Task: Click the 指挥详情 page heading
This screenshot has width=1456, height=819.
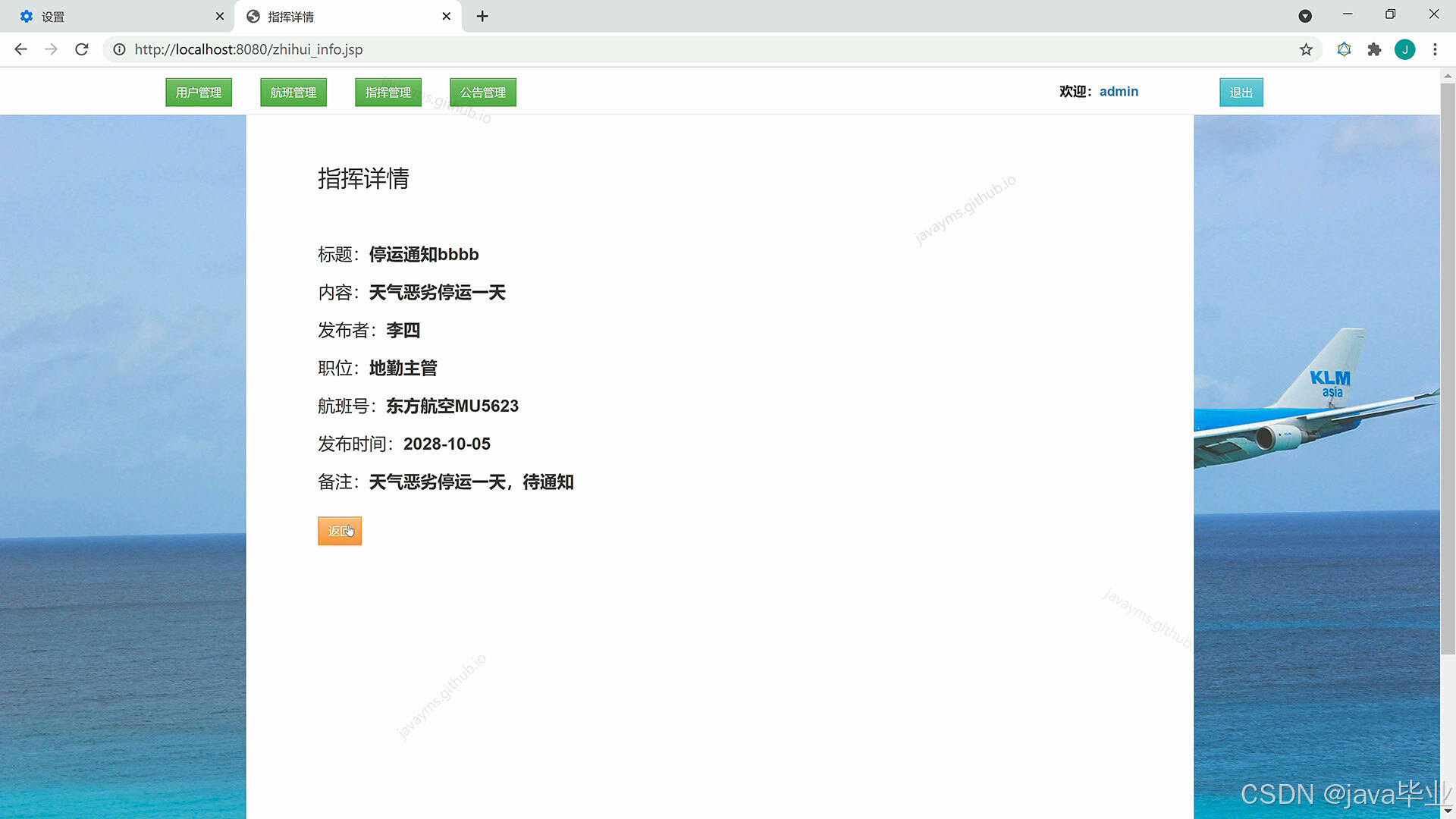Action: (363, 179)
